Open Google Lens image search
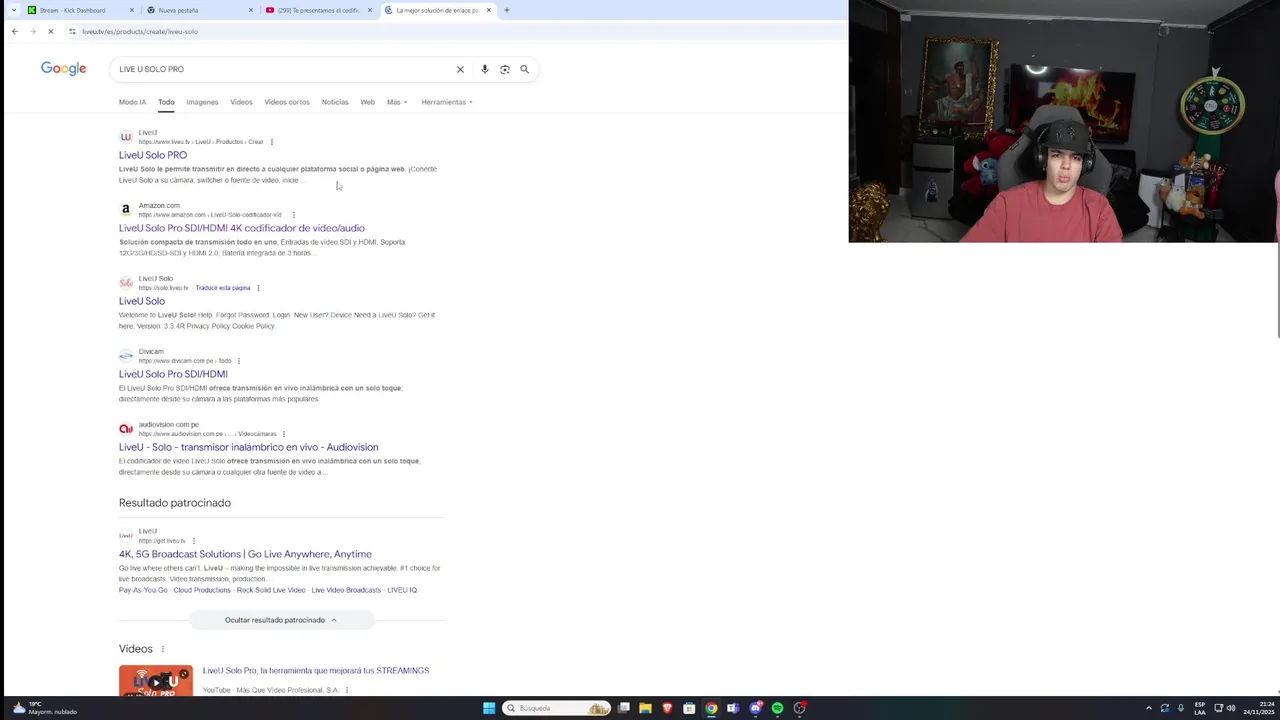This screenshot has width=1280, height=720. 505,69
